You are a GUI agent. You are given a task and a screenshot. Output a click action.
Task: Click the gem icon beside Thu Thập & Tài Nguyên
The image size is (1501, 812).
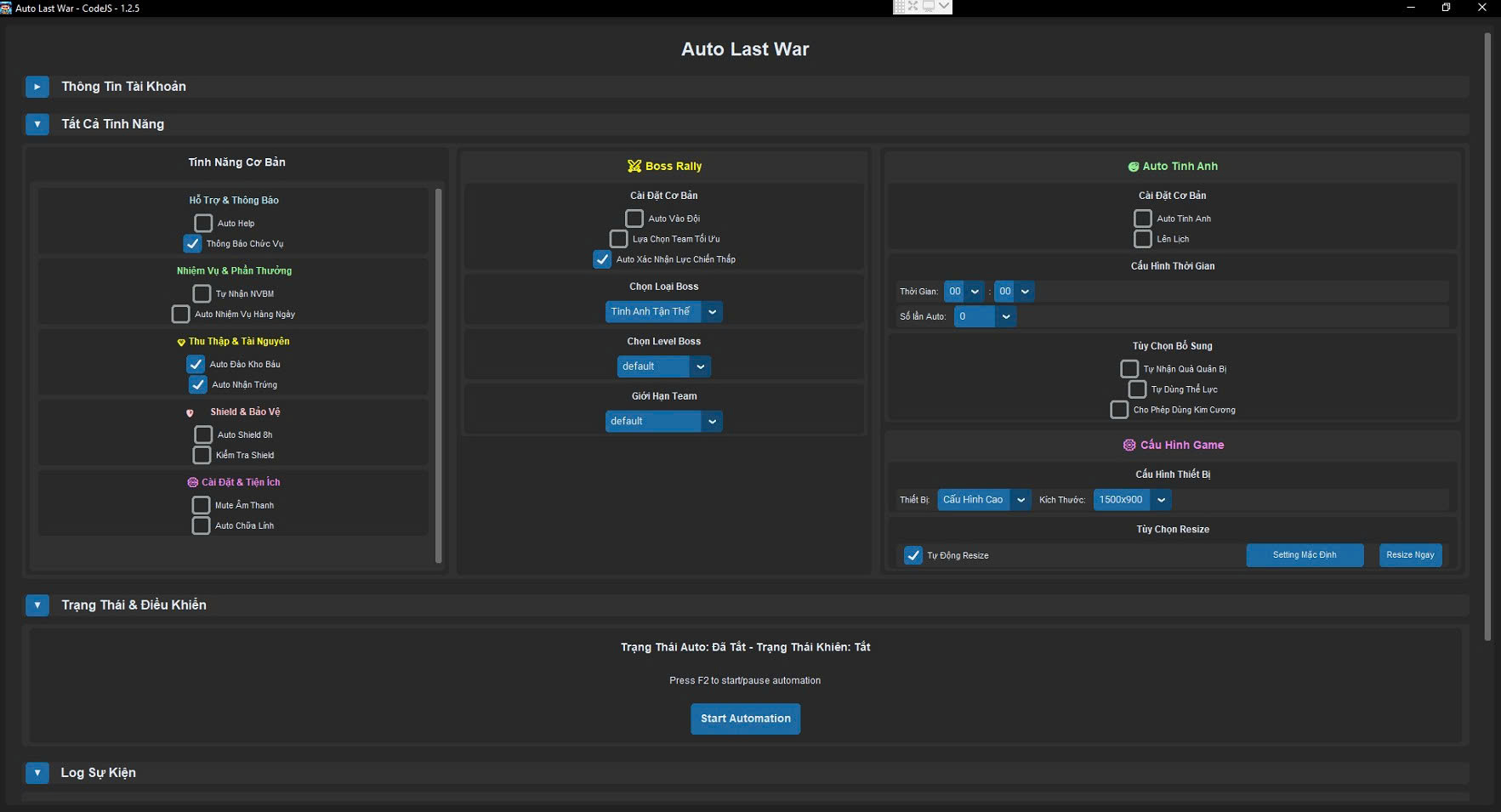click(180, 341)
